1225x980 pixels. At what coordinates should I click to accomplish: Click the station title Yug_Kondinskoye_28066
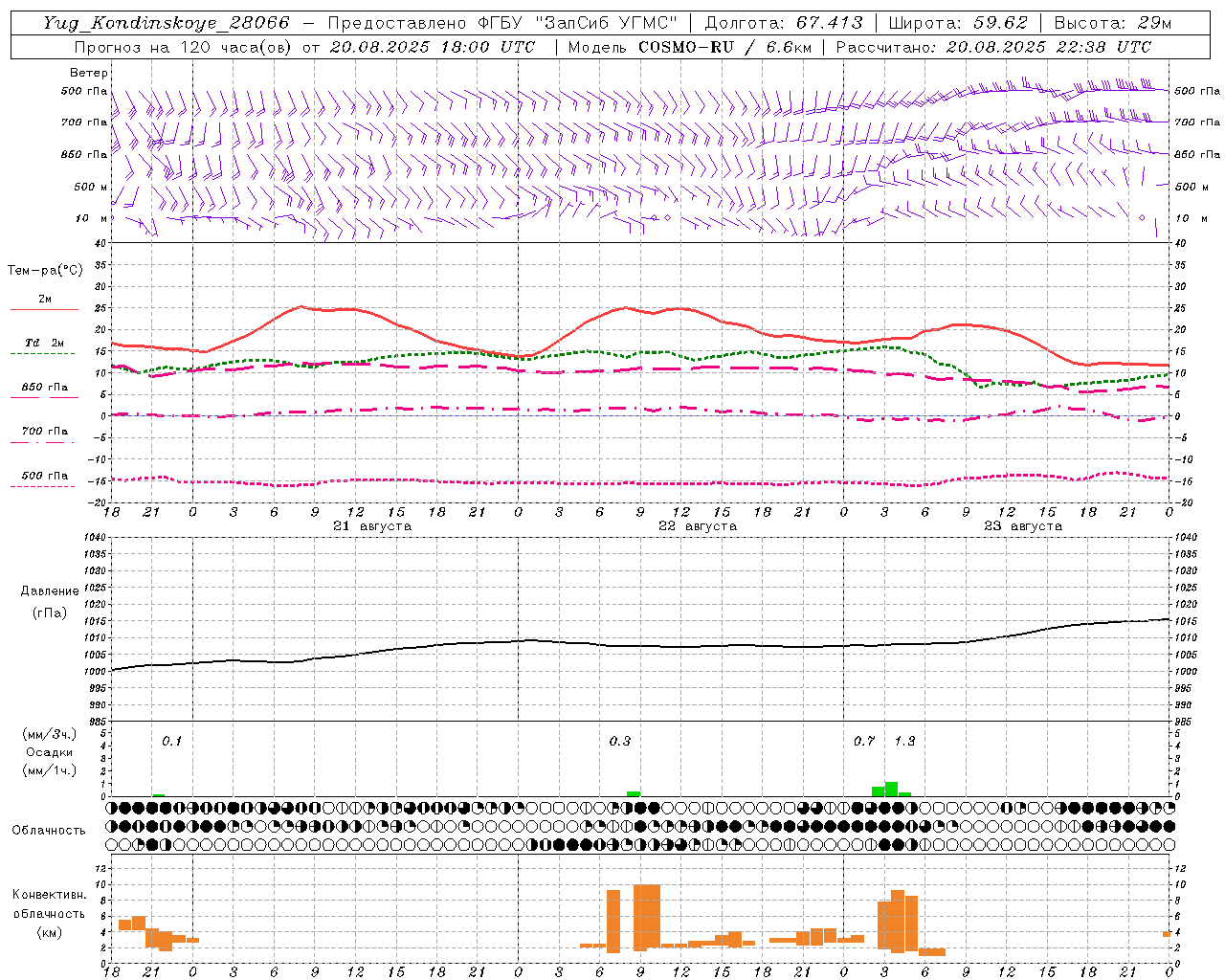[166, 23]
